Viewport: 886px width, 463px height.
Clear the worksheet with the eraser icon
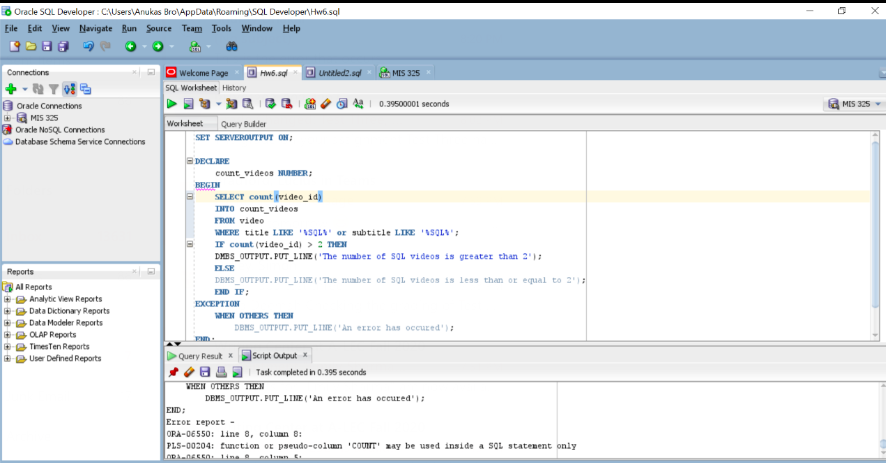[326, 103]
